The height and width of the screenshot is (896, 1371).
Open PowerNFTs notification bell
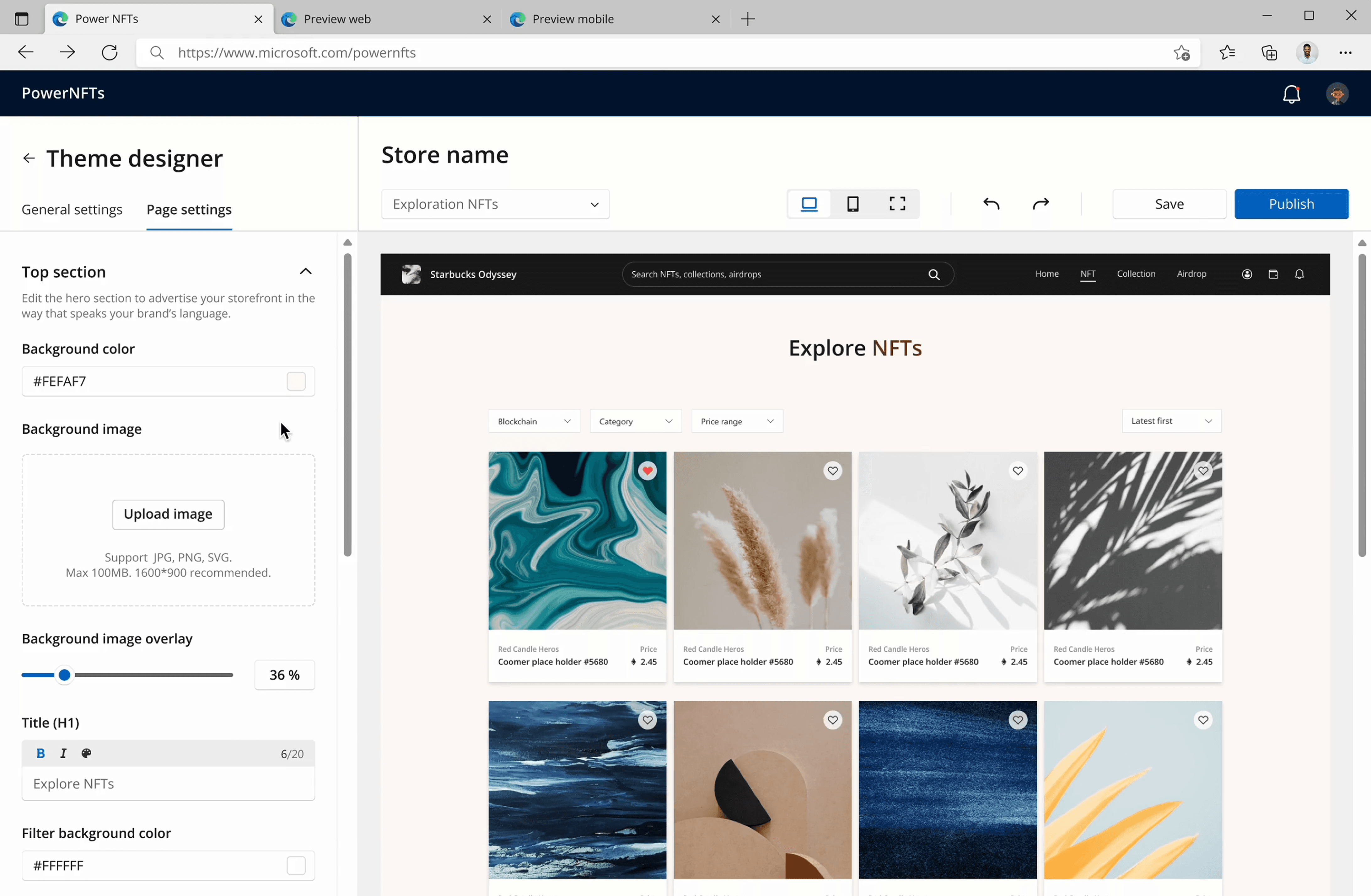(1291, 94)
